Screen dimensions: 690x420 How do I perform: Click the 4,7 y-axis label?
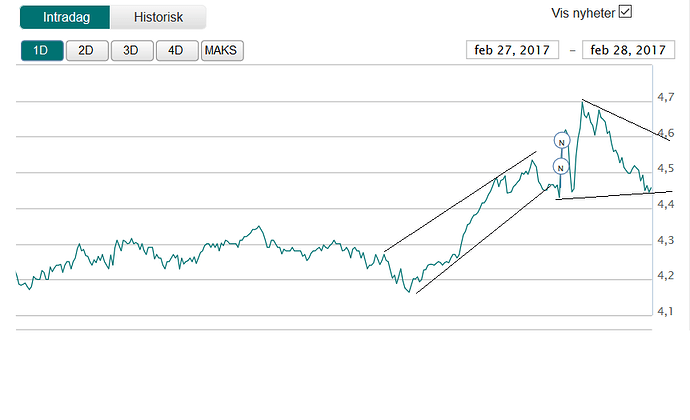point(665,98)
